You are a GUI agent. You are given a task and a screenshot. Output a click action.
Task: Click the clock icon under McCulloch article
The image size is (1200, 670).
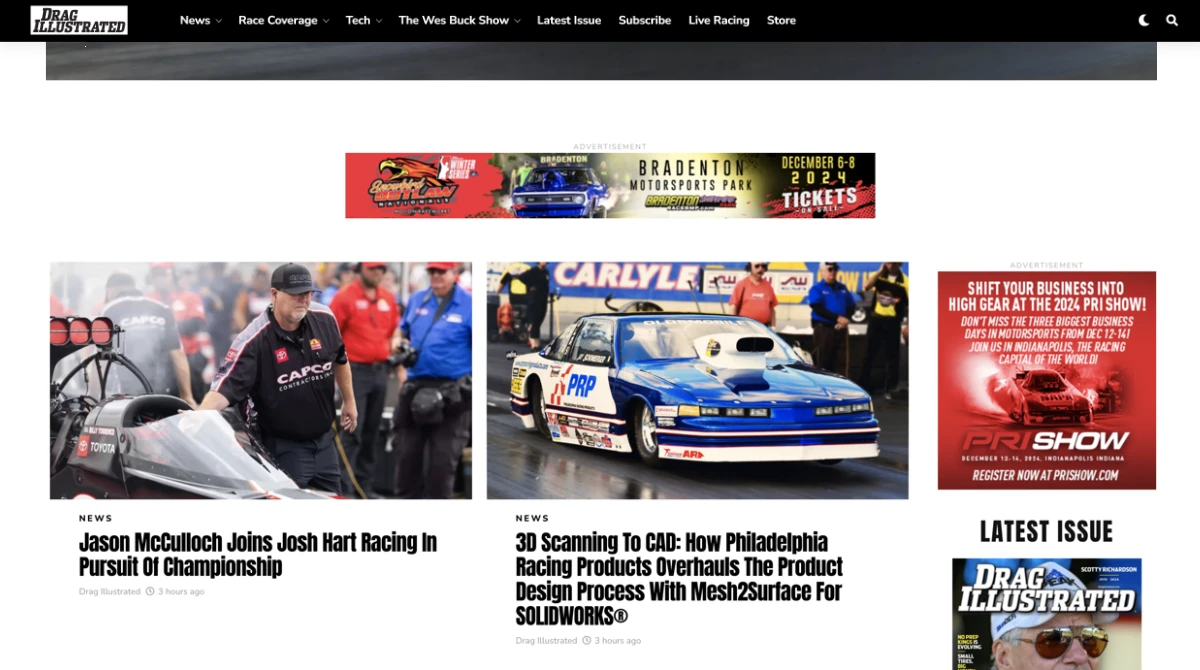tap(150, 592)
